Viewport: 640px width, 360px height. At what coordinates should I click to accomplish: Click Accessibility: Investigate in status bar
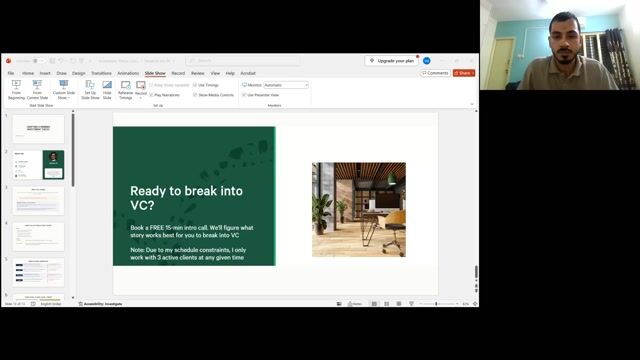(100, 304)
